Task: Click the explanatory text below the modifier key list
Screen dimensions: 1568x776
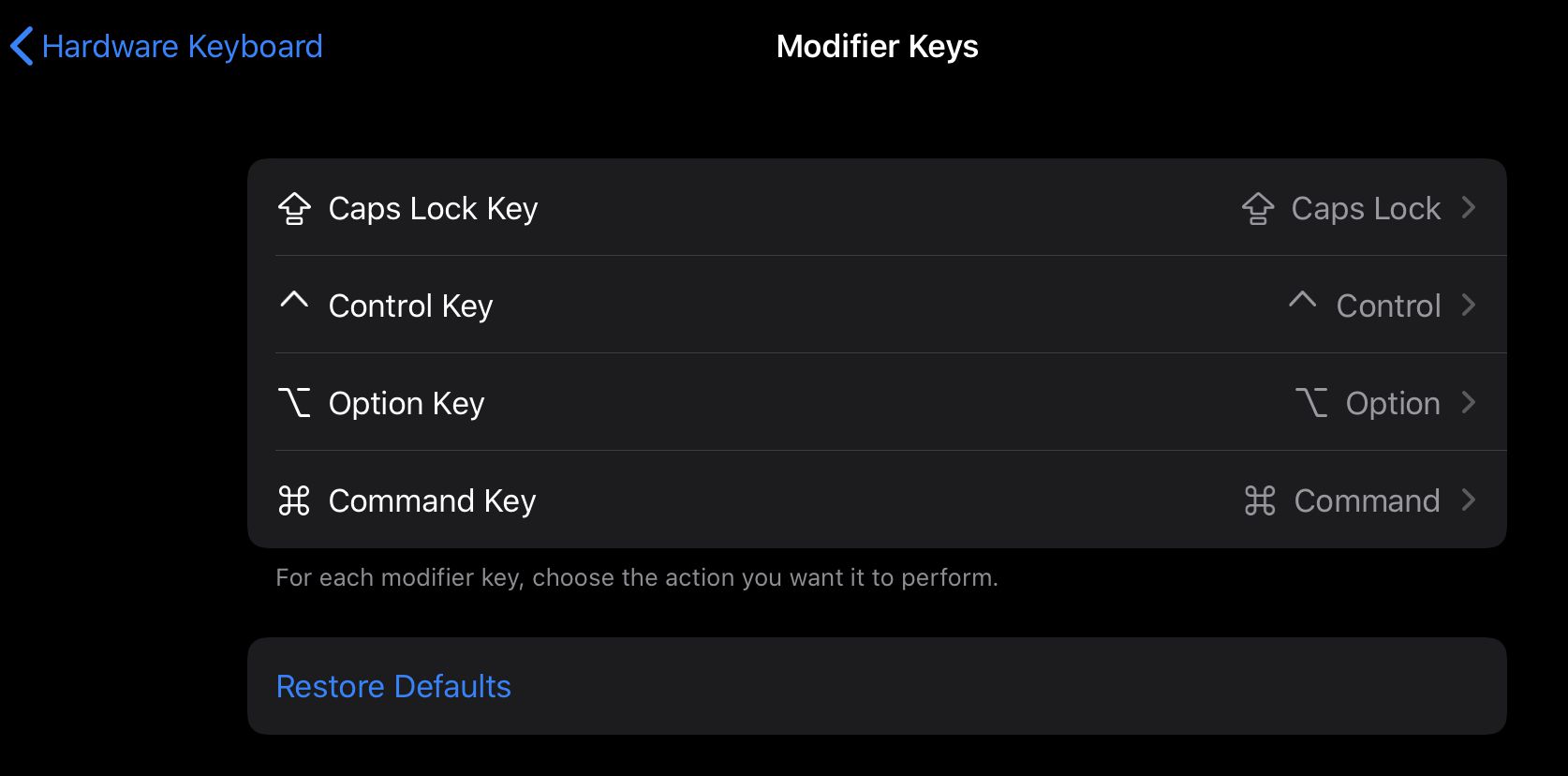Action: [637, 577]
